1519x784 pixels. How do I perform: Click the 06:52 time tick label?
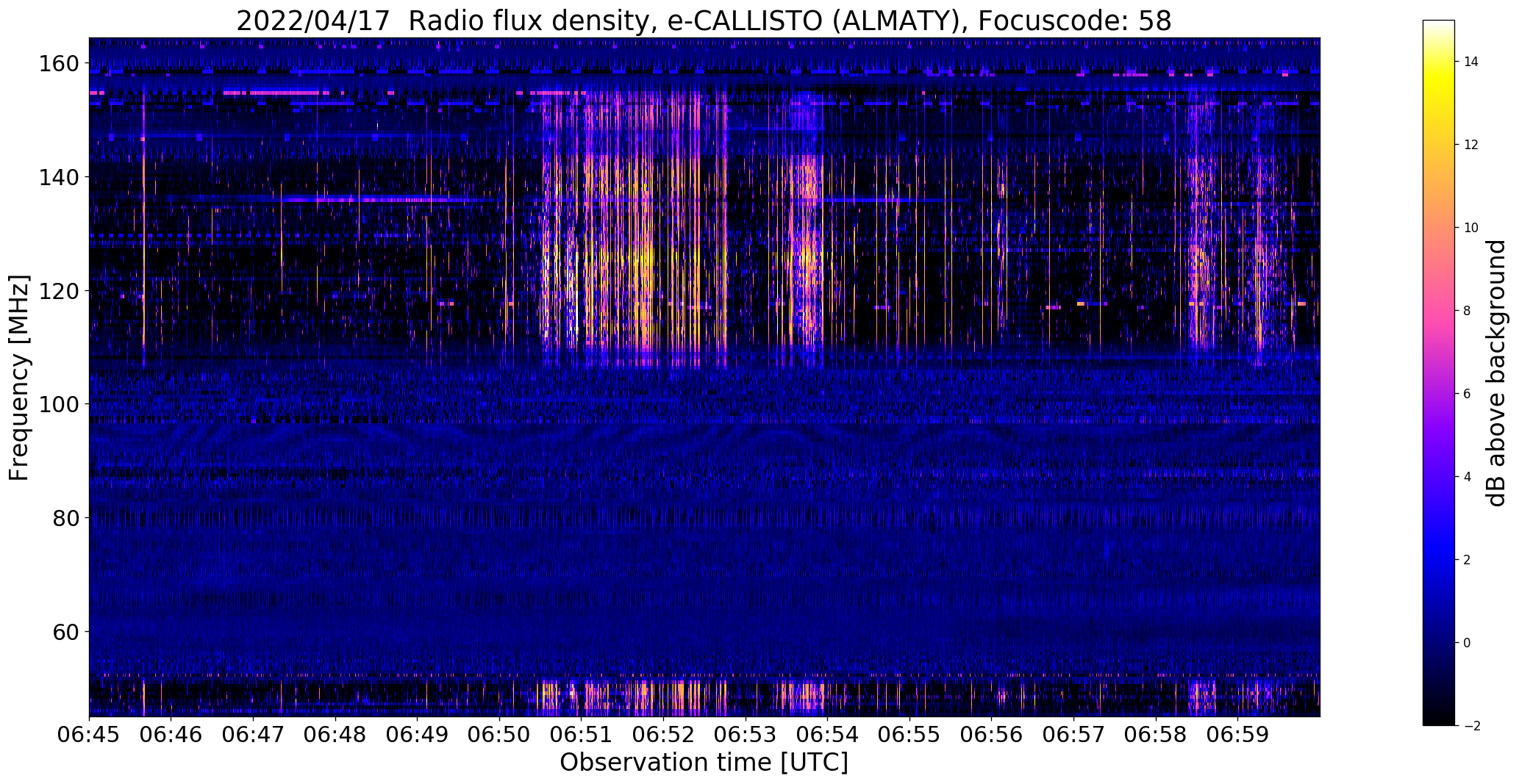[x=664, y=735]
